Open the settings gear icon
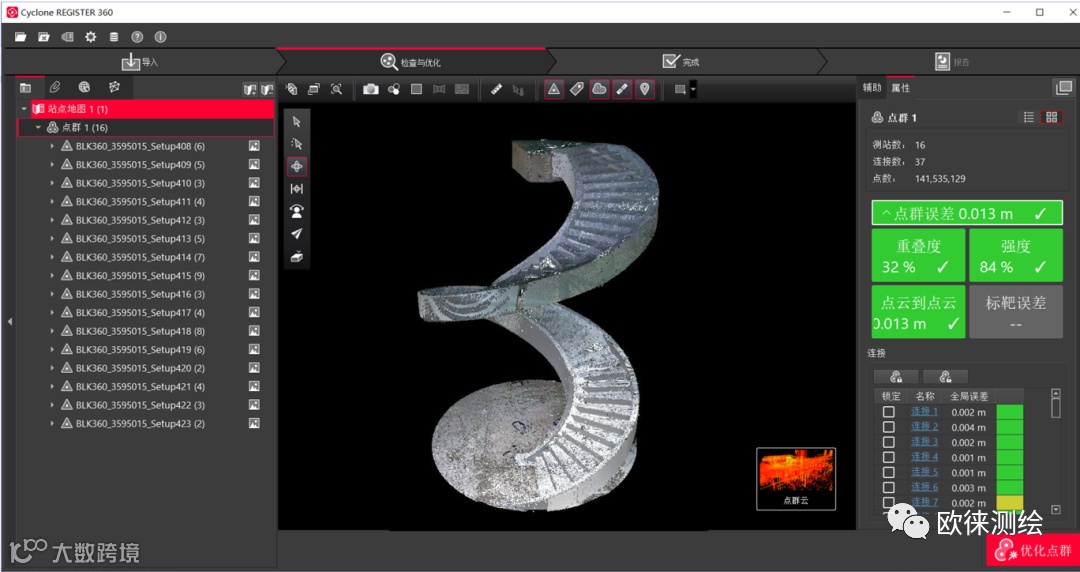 click(x=90, y=37)
